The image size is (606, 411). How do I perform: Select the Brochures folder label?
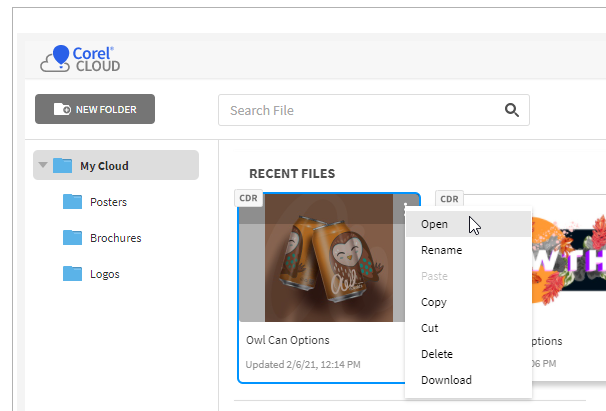116,238
